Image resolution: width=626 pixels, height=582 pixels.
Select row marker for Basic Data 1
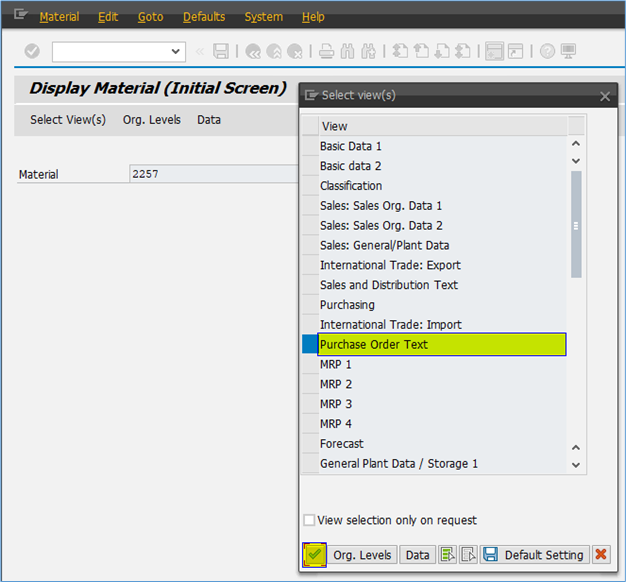310,146
